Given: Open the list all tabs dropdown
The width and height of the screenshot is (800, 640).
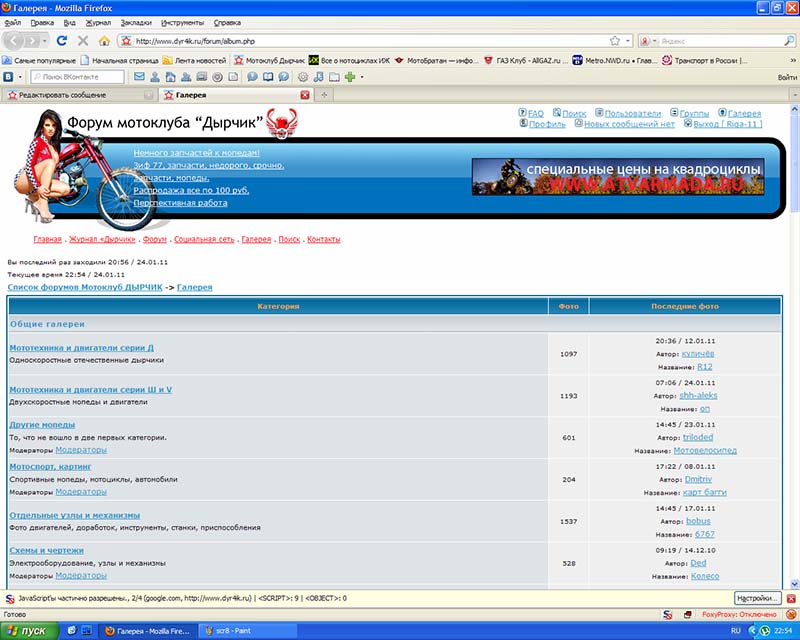Looking at the screenshot, I should click(x=795, y=95).
